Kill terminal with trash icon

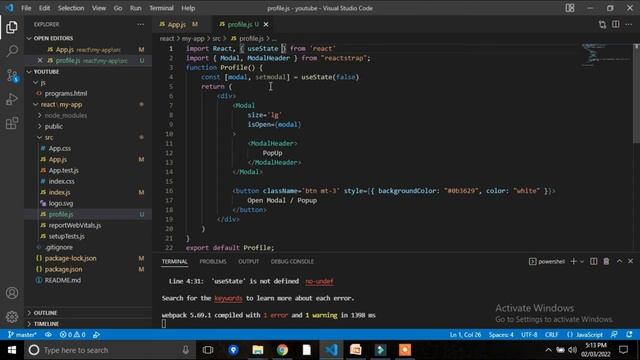click(606, 262)
